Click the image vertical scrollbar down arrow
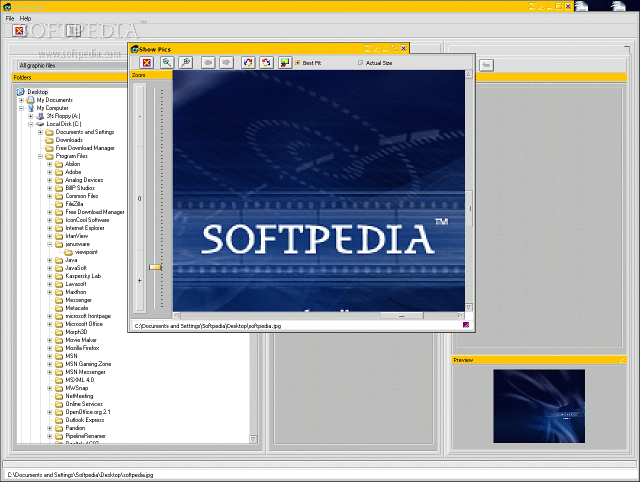The height and width of the screenshot is (482, 640). [x=469, y=307]
